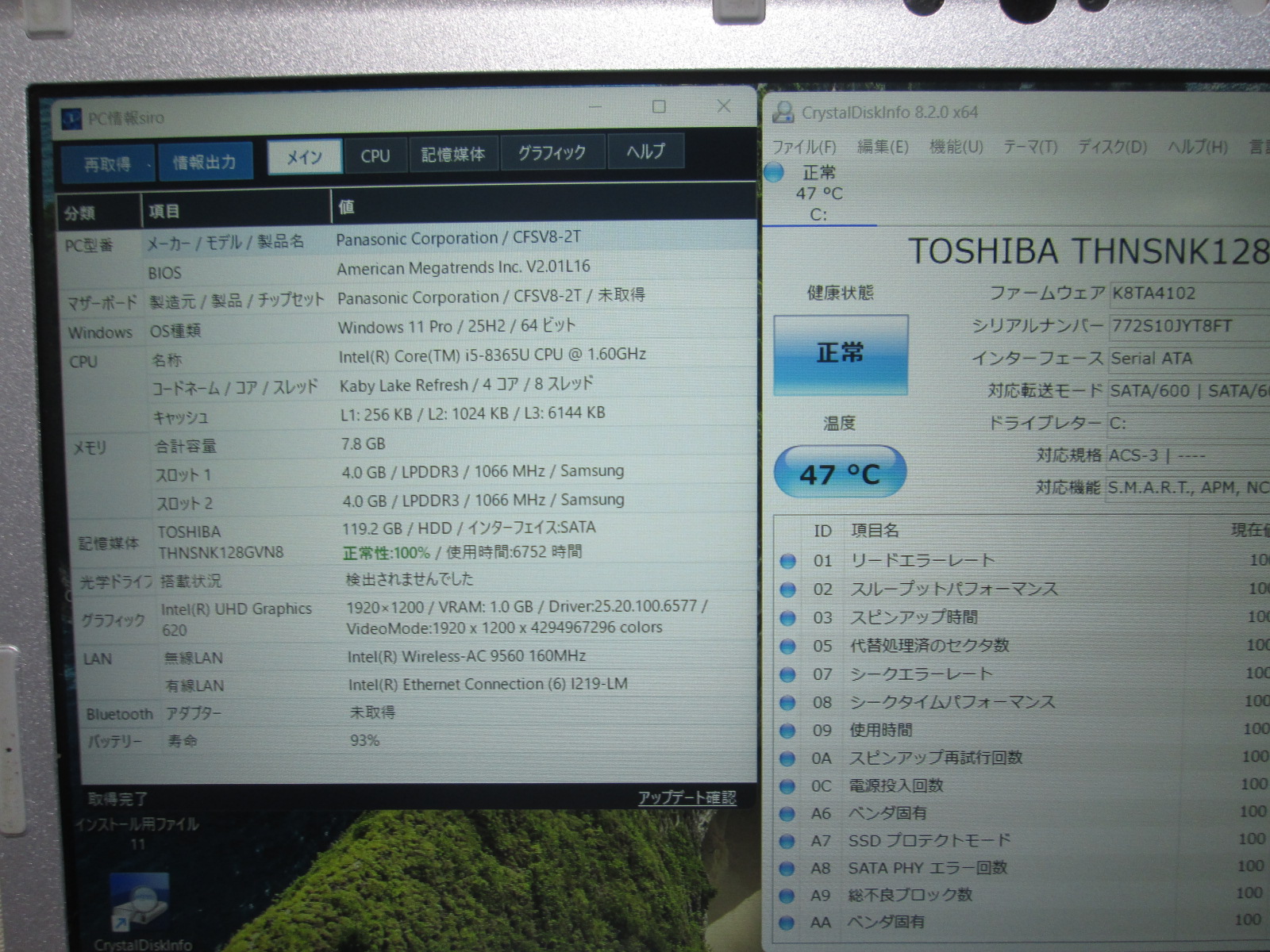Select the A8 SATA PHY エラー回数 row
1270x952 pixels.
tap(1022, 868)
